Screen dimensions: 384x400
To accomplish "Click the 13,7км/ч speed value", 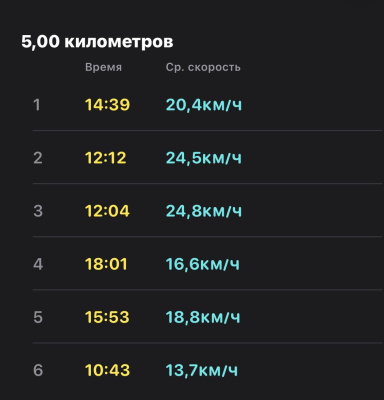I will point(202,370).
